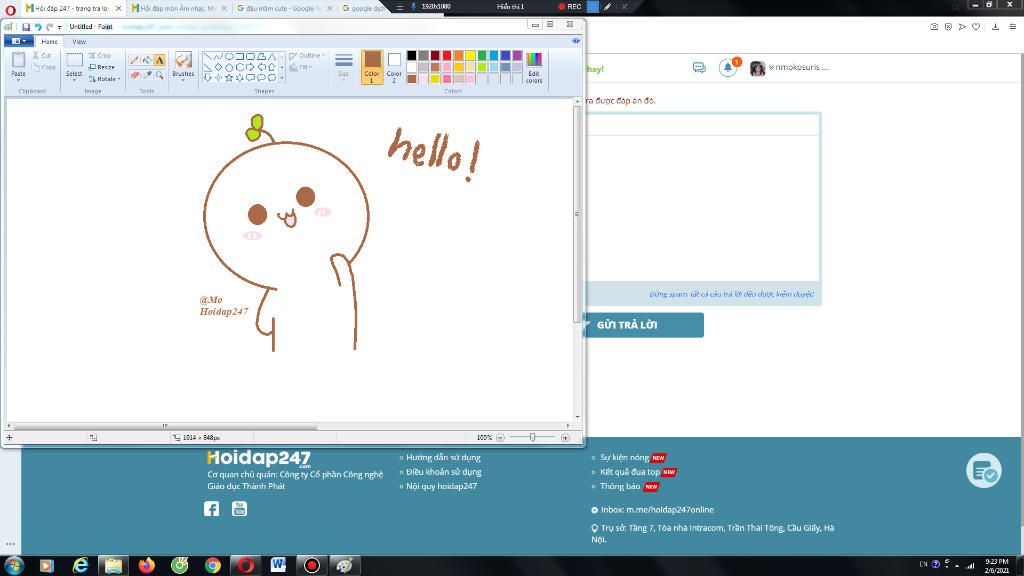
Task: Click Edit colors in Paint
Action: (x=534, y=67)
